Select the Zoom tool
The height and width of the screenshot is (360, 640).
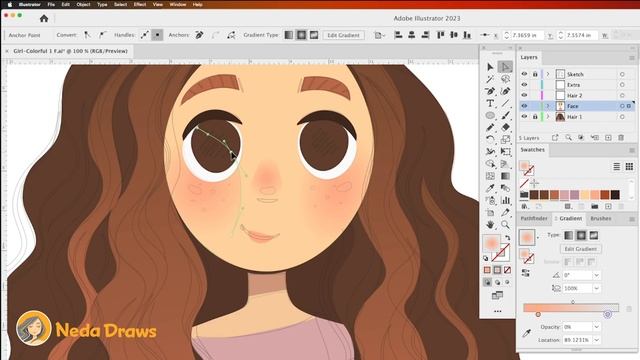[505, 225]
